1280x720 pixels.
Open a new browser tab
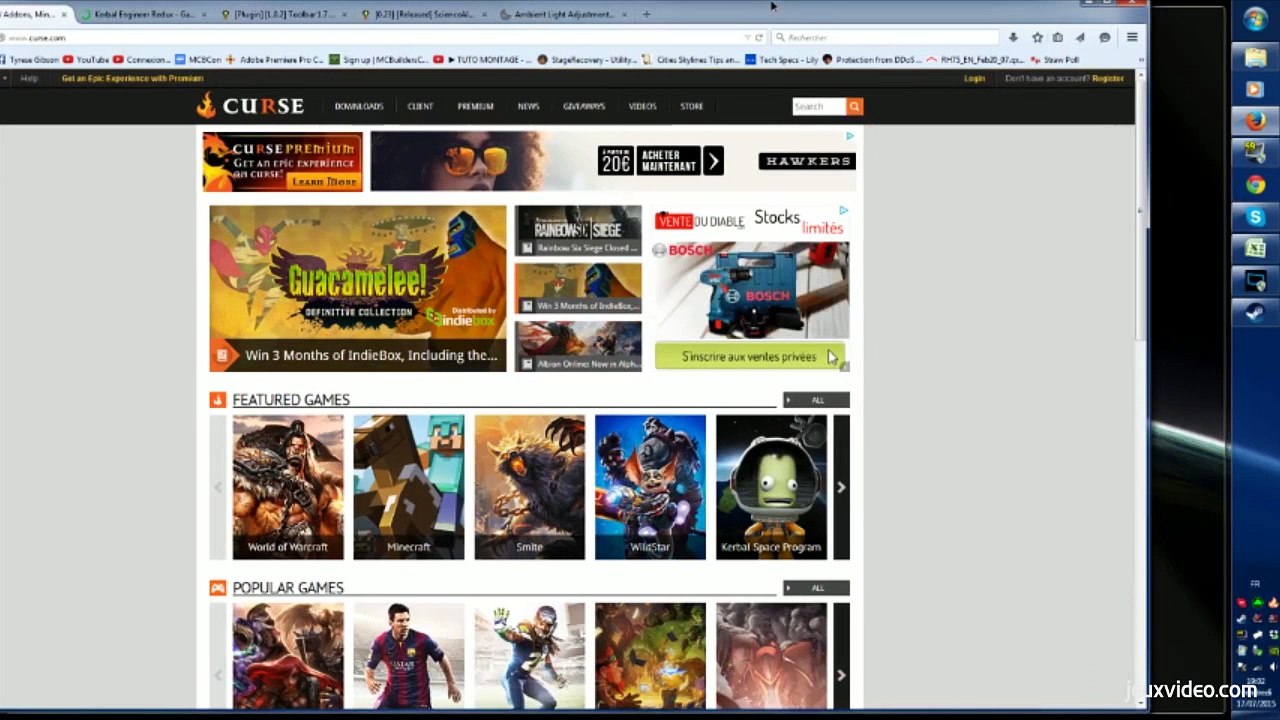pos(646,14)
